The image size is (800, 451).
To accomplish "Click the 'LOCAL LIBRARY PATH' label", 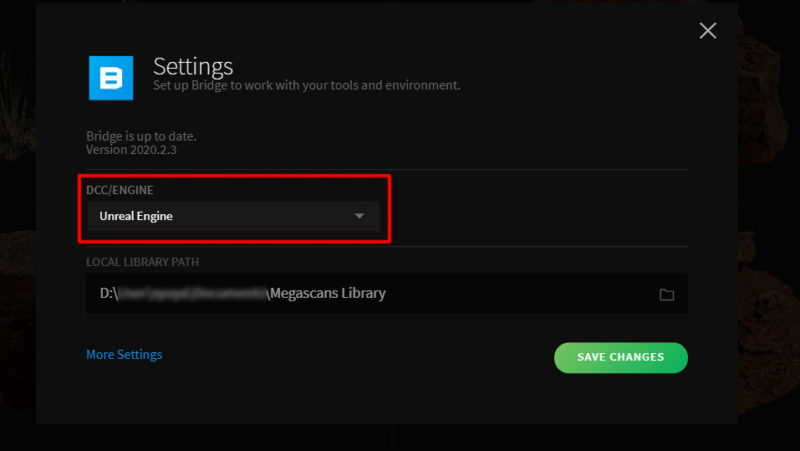I will click(x=142, y=262).
